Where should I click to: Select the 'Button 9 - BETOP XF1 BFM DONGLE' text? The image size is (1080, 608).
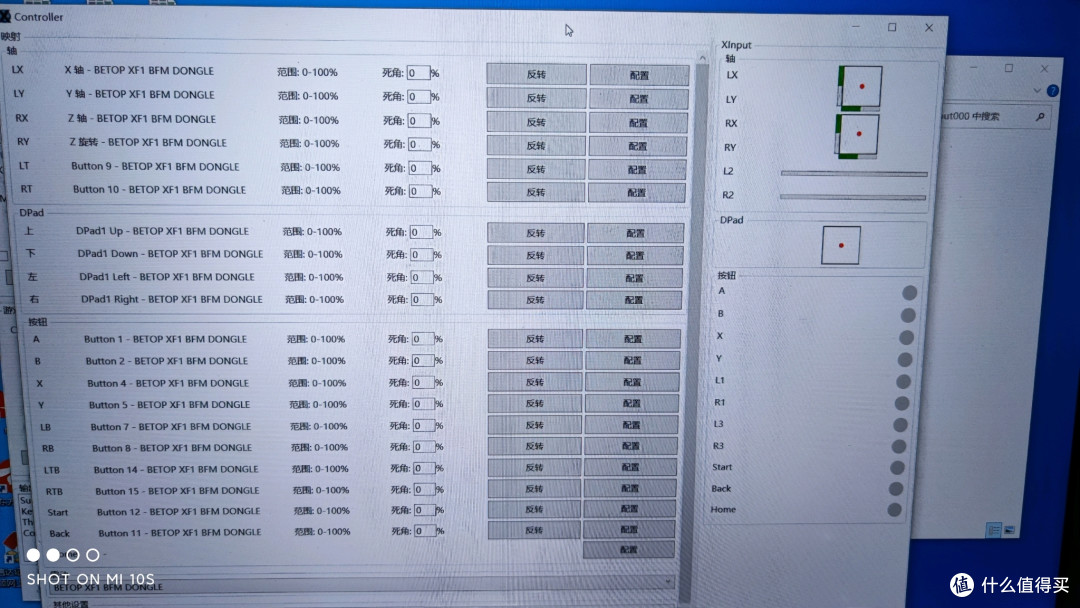pyautogui.click(x=155, y=167)
